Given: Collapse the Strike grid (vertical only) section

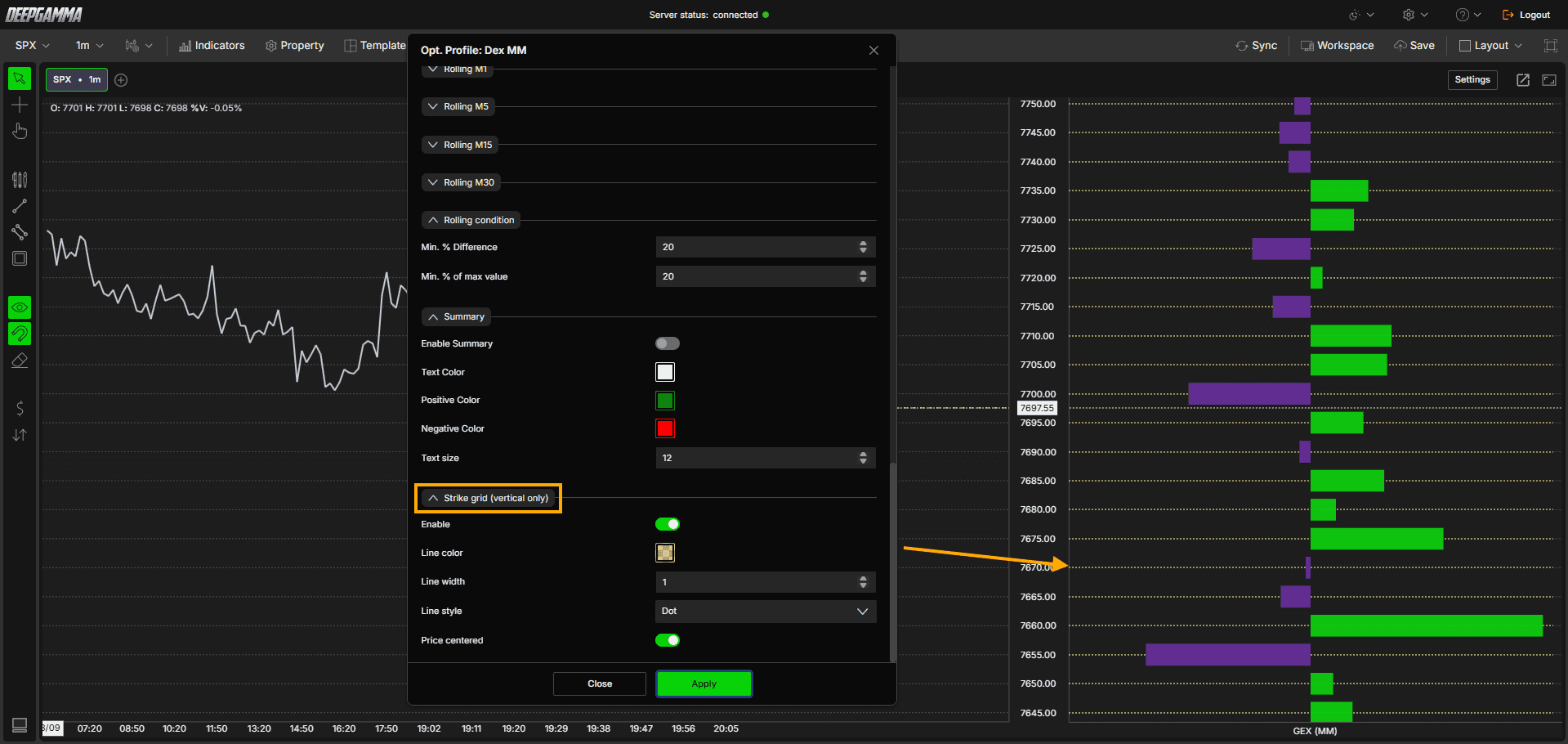Looking at the screenshot, I should pyautogui.click(x=489, y=498).
